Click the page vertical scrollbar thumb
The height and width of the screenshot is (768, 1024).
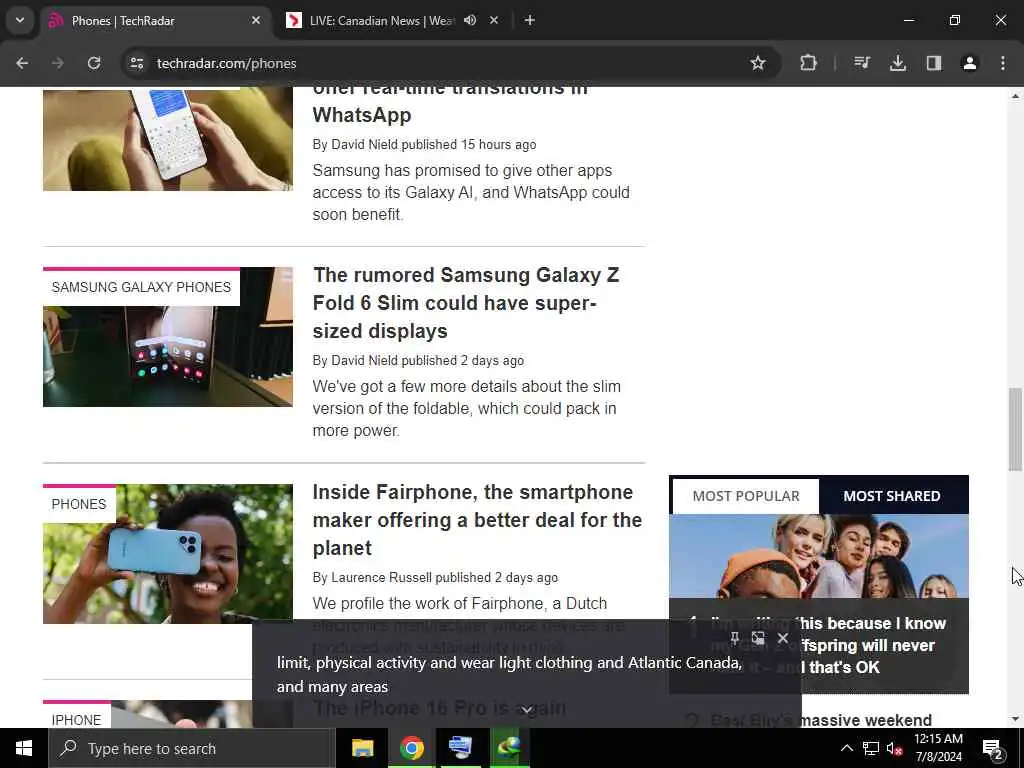pos(1015,429)
